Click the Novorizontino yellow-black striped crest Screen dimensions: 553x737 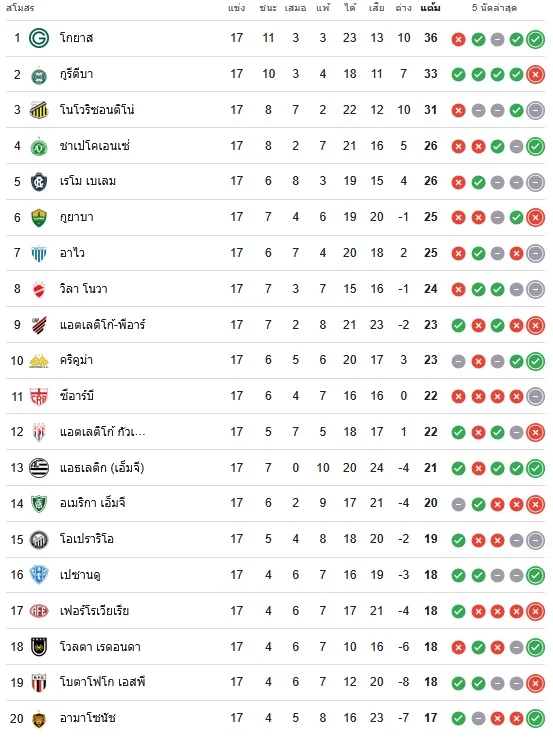point(39,110)
